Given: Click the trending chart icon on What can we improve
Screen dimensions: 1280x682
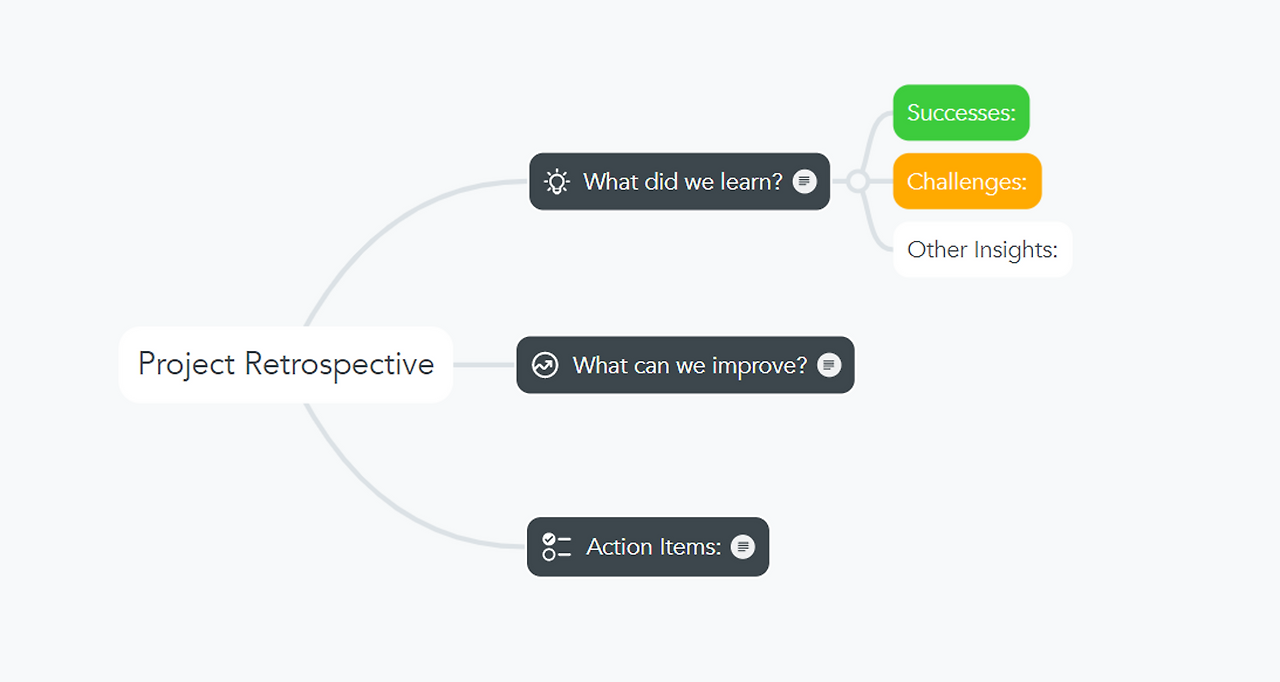Looking at the screenshot, I should pos(545,365).
